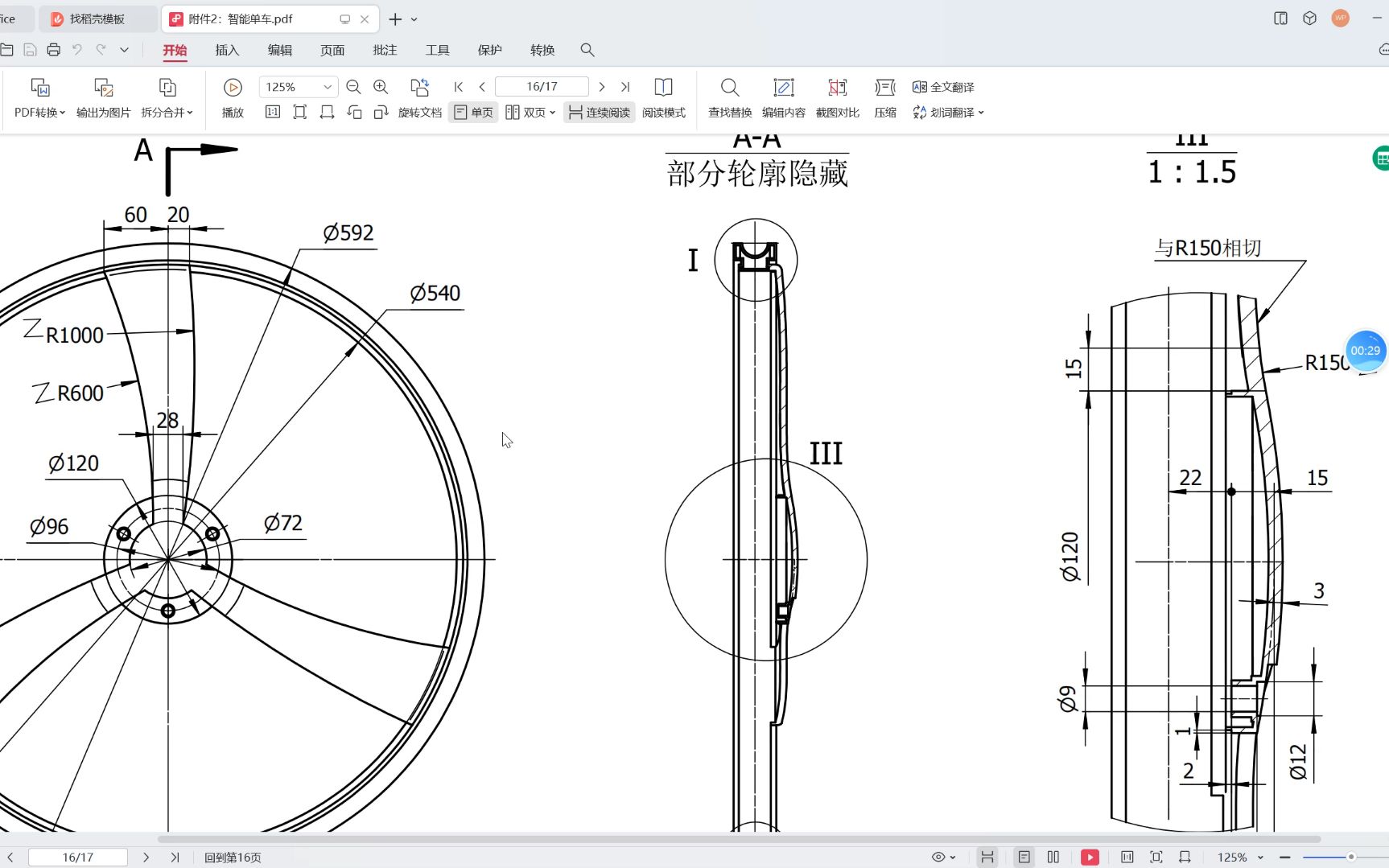The image size is (1389, 868).
Task: Rotate page counterclockwise icon
Action: pyautogui.click(x=354, y=112)
